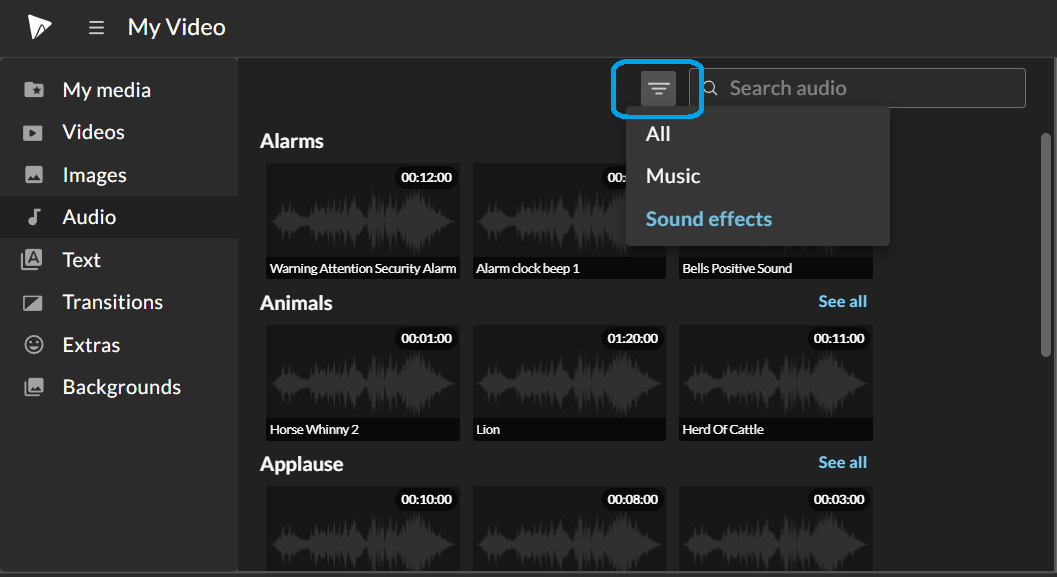Click the 00:01:00 duration badge
Screen dimensions: 1057x577
point(426,338)
